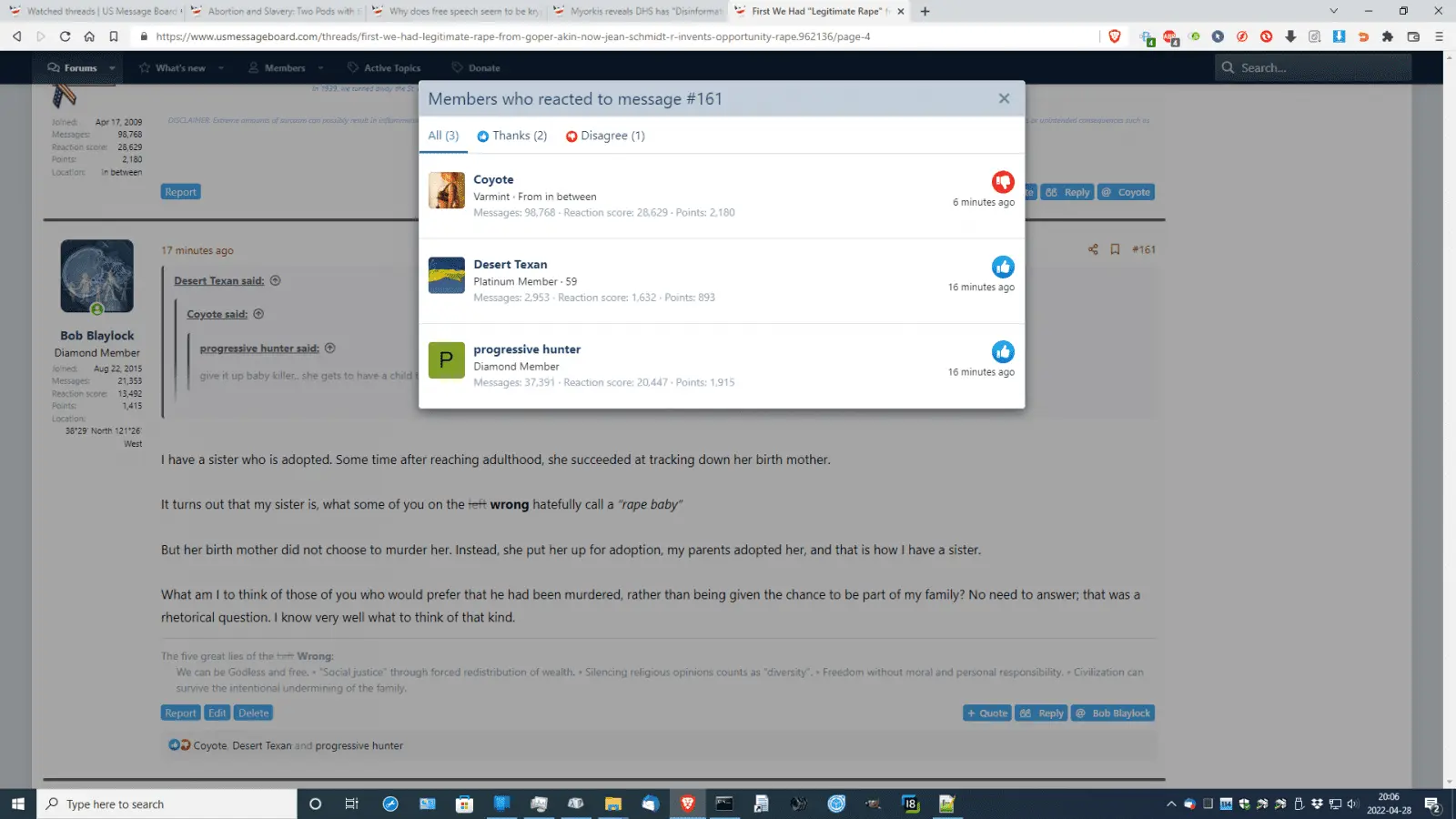Mention Coyote using the @ Coyote button
This screenshot has height=819, width=1456.
(x=1126, y=192)
